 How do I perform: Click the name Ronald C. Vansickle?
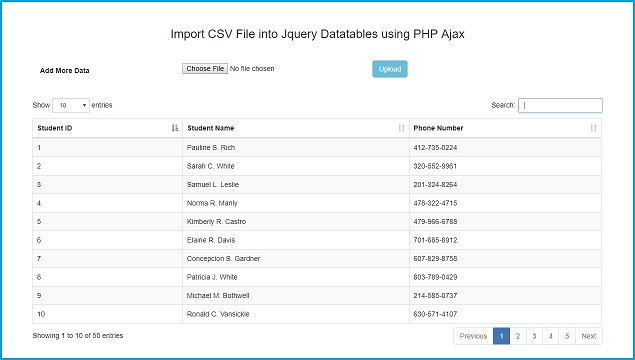tap(218, 314)
